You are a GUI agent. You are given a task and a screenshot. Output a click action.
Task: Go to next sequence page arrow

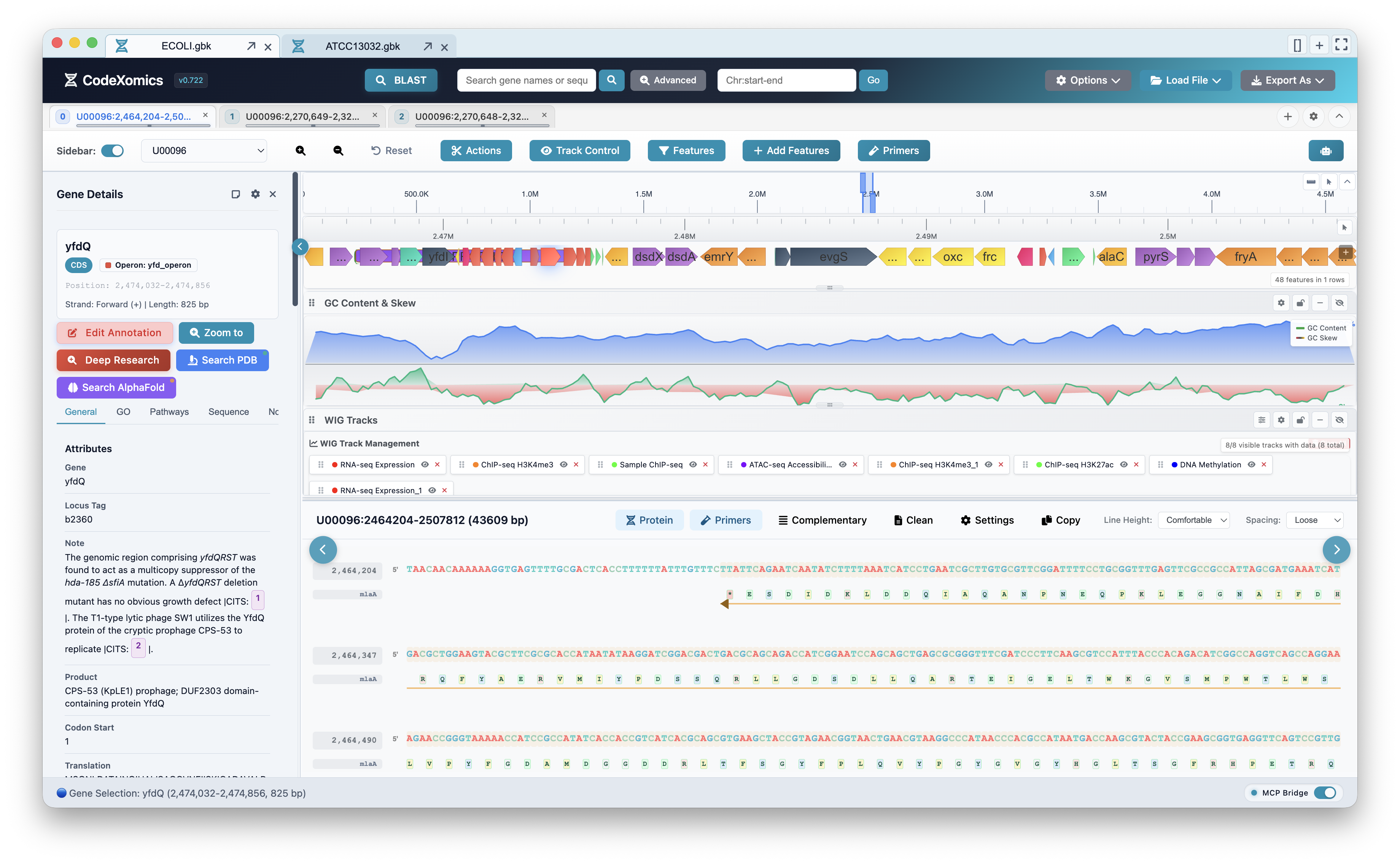(1336, 550)
